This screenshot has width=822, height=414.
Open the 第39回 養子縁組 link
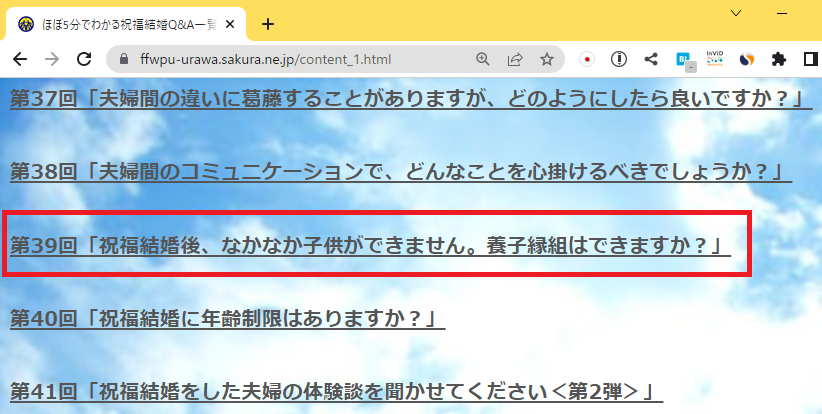click(370, 245)
